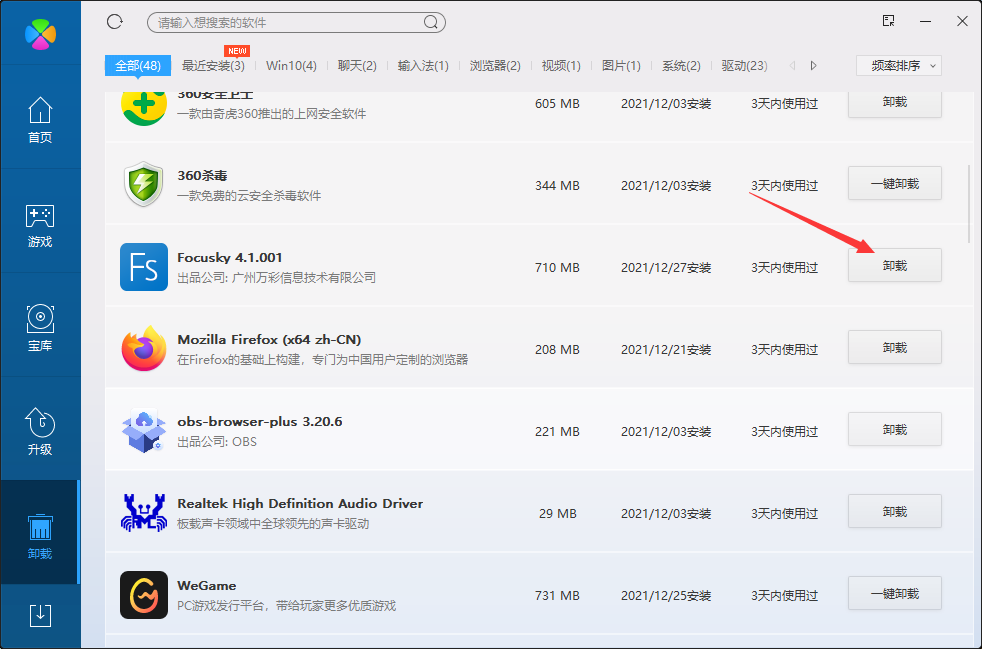Click the Mozilla Firefox application icon
Screen dimensions: 982x649
pyautogui.click(x=144, y=349)
